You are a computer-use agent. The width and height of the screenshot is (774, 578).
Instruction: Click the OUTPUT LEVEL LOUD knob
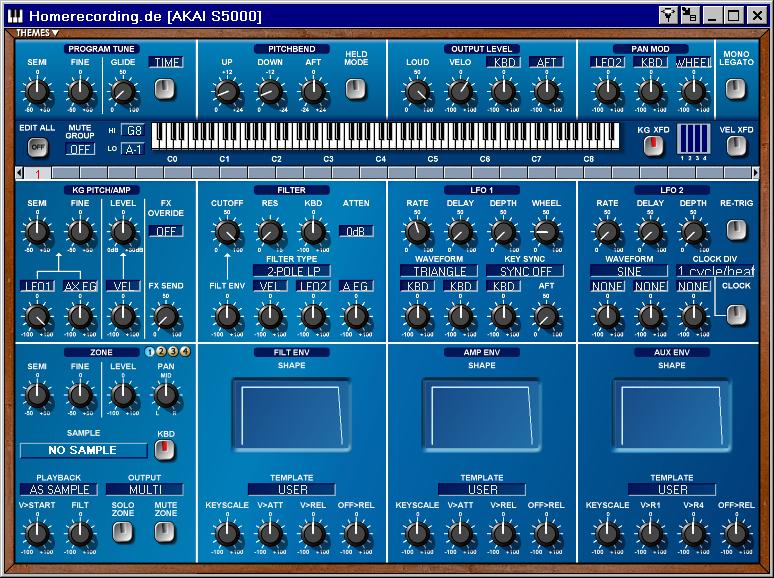(417, 92)
